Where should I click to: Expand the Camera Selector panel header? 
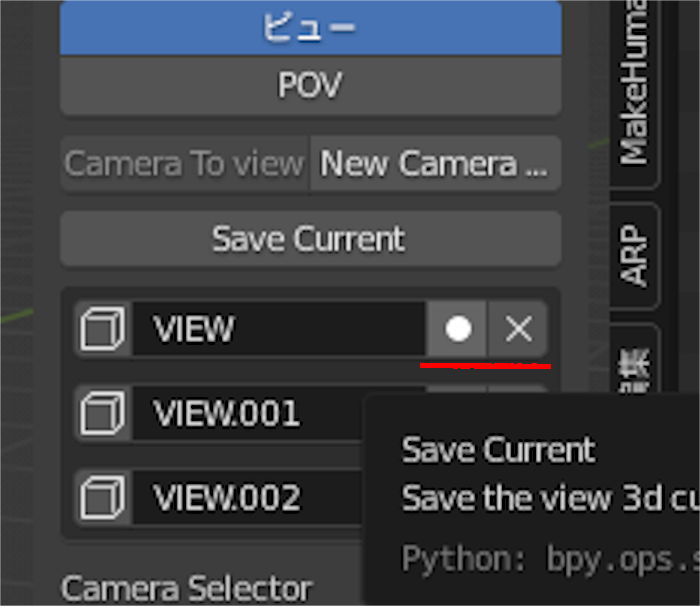pyautogui.click(x=187, y=587)
